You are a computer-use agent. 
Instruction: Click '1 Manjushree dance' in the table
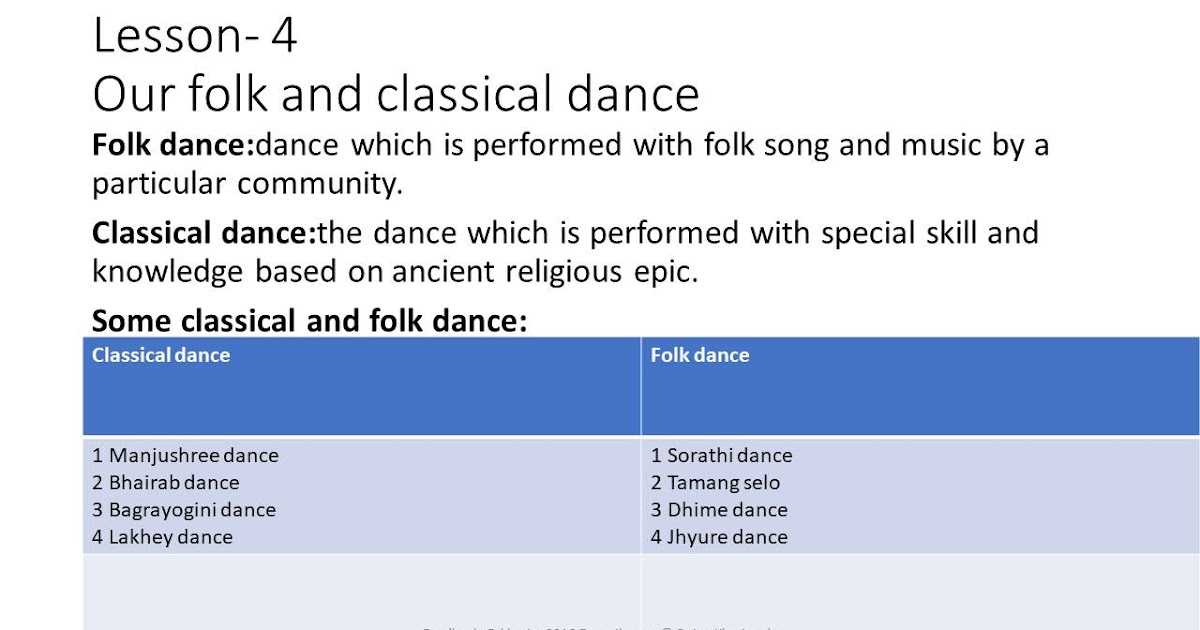pyautogui.click(x=186, y=456)
